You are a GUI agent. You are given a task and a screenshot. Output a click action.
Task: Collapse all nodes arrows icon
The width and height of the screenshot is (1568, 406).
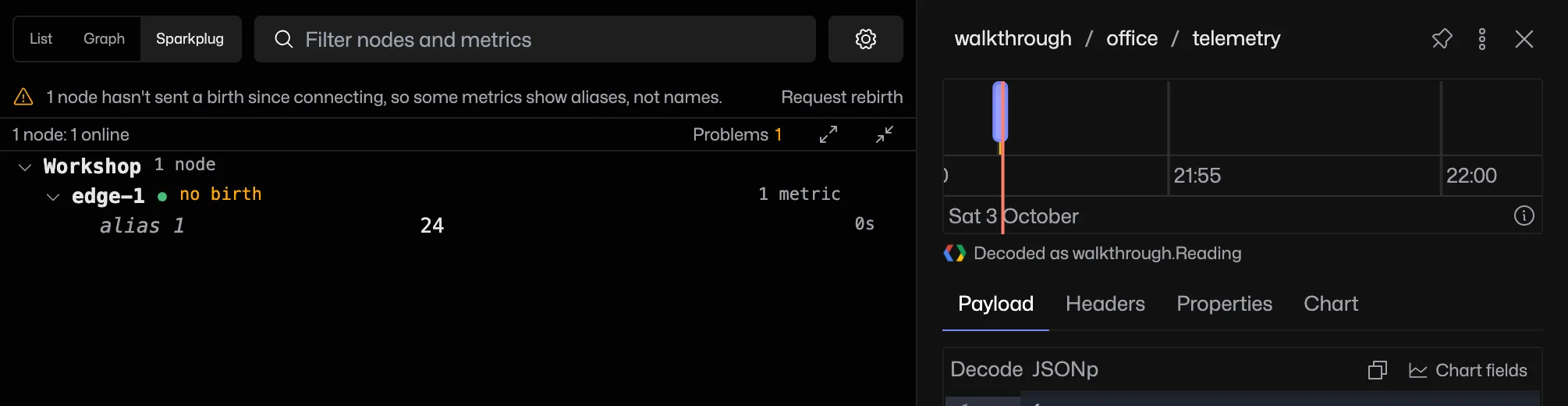885,134
